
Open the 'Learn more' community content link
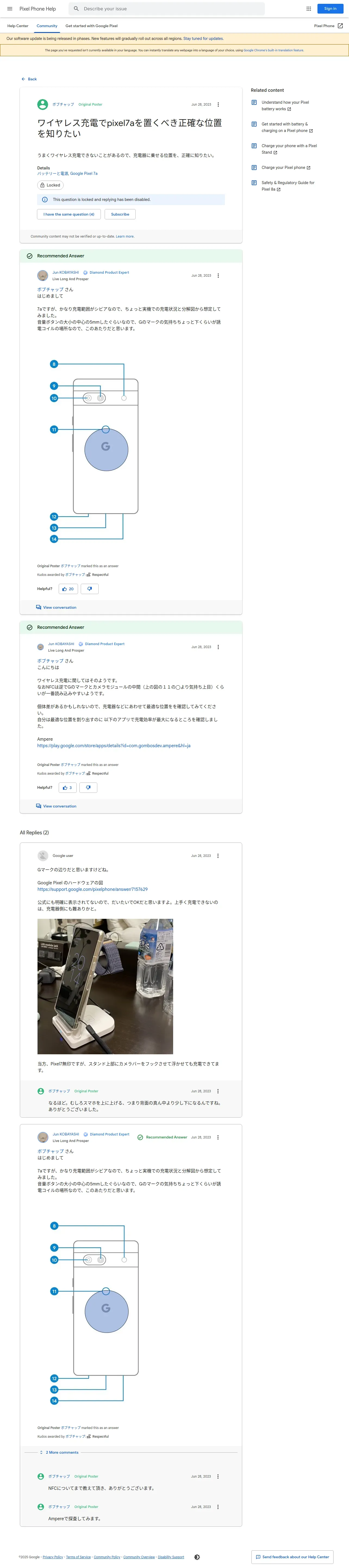tap(125, 236)
